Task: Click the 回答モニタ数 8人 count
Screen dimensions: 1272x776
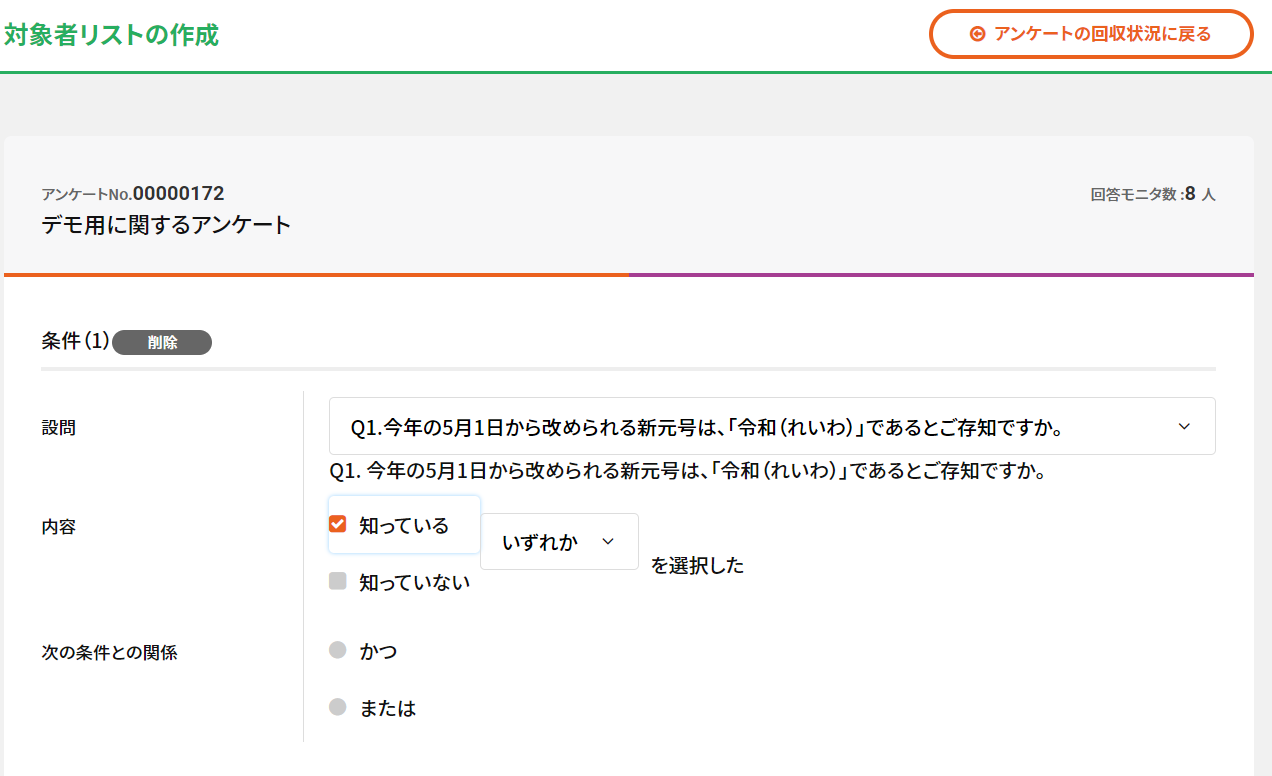Action: [1153, 194]
